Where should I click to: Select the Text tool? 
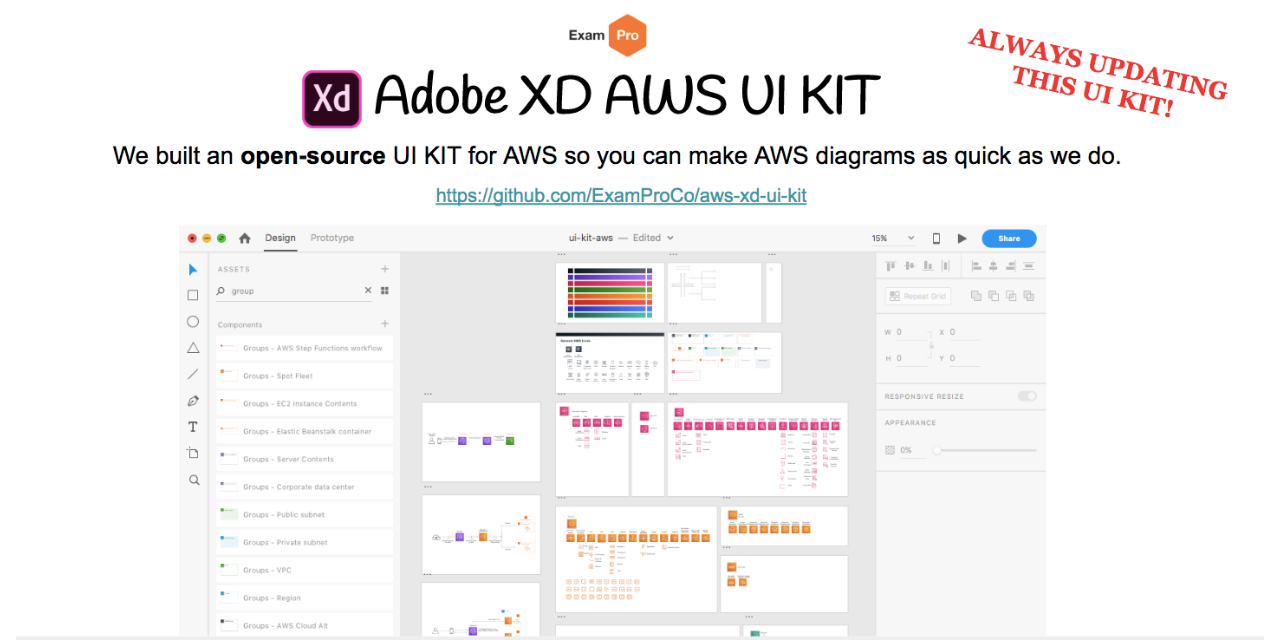tap(193, 426)
